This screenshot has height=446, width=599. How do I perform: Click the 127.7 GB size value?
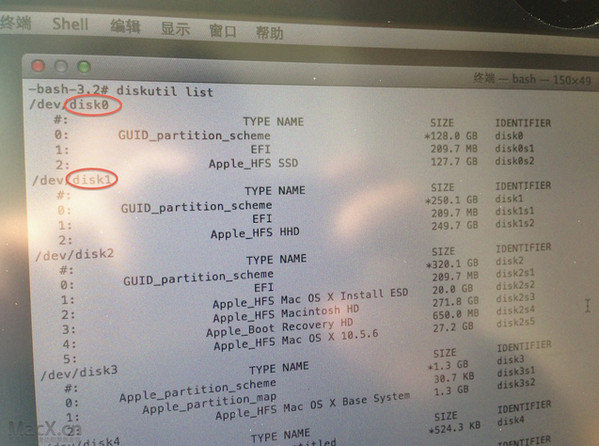454,161
